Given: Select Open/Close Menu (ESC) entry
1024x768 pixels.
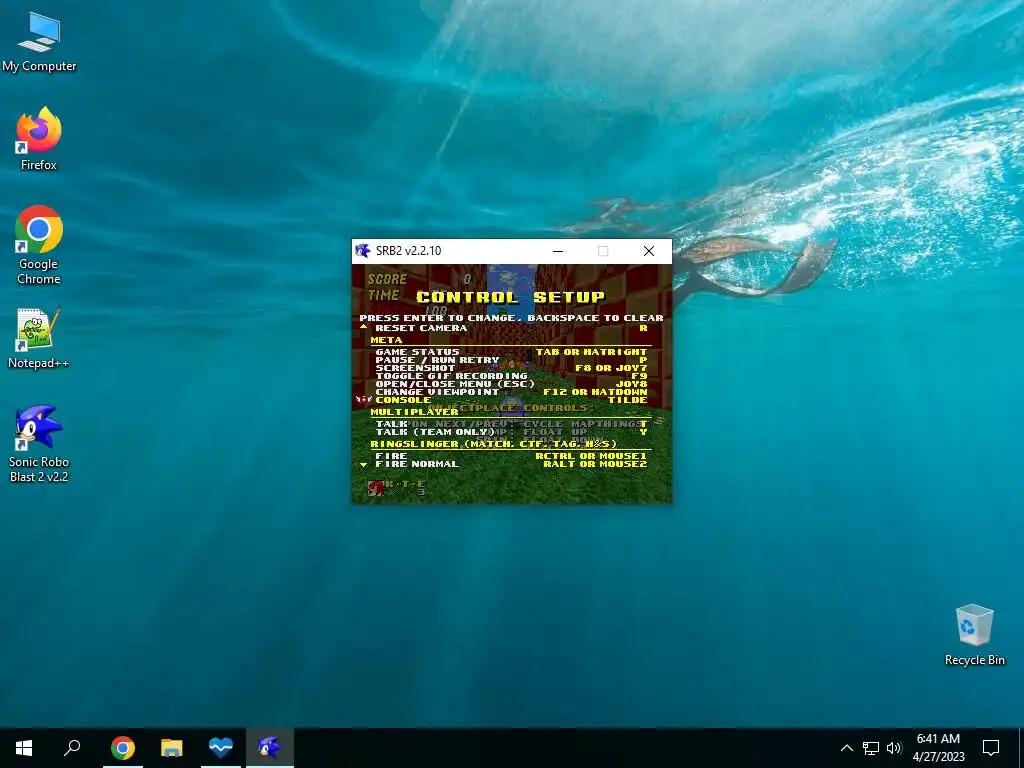Looking at the screenshot, I should tap(455, 384).
